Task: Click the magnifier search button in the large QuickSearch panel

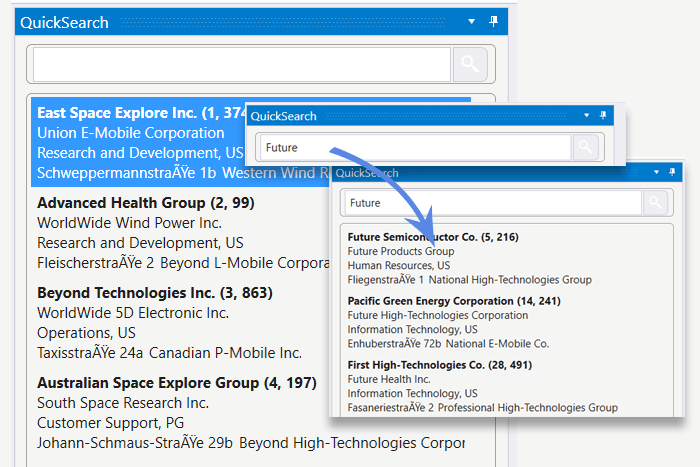Action: pos(469,65)
